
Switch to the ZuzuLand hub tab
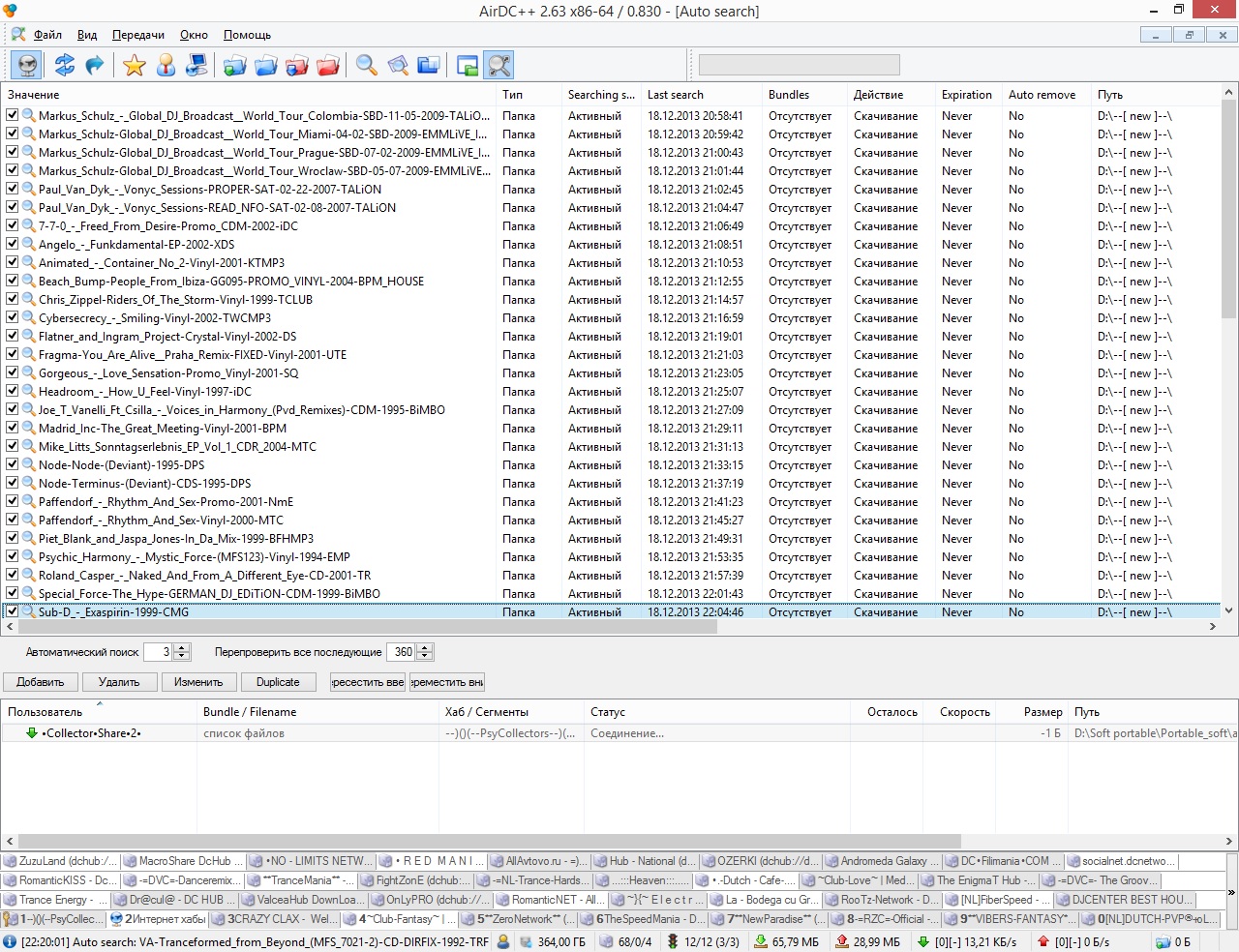pos(61,861)
